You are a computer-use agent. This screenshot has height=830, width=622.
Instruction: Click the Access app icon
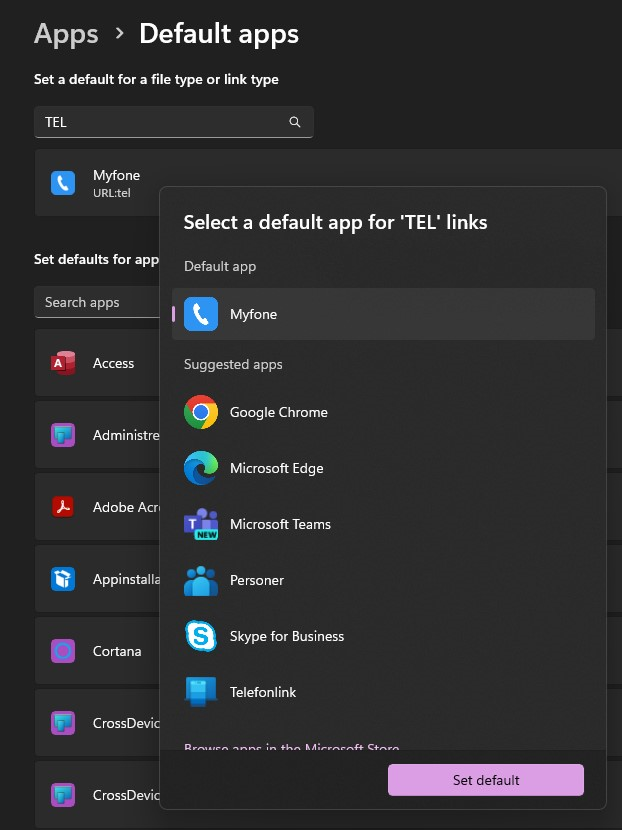63,363
